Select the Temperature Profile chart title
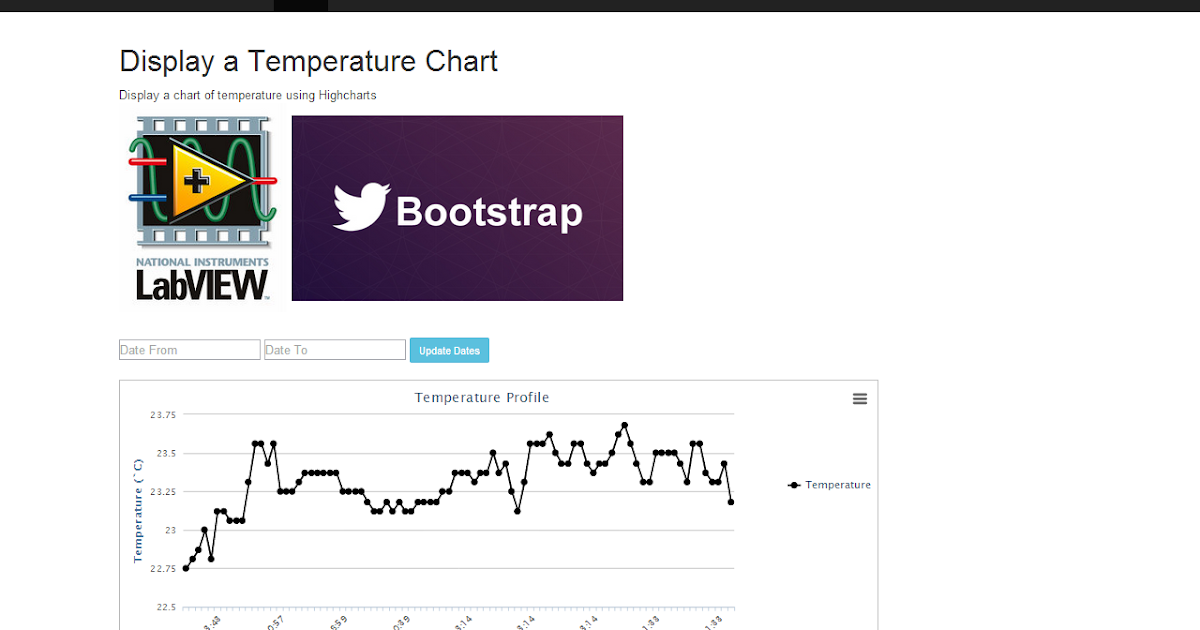The height and width of the screenshot is (630, 1200). 482,398
